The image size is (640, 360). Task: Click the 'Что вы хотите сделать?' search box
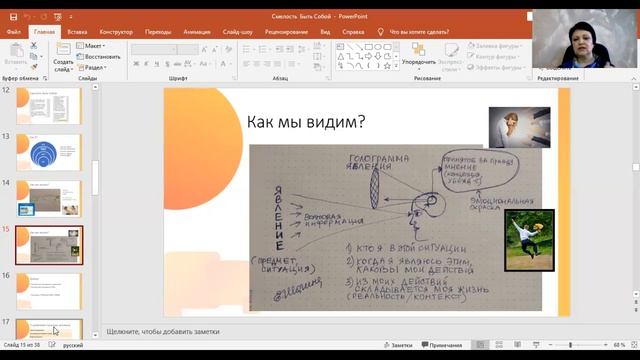tap(419, 32)
